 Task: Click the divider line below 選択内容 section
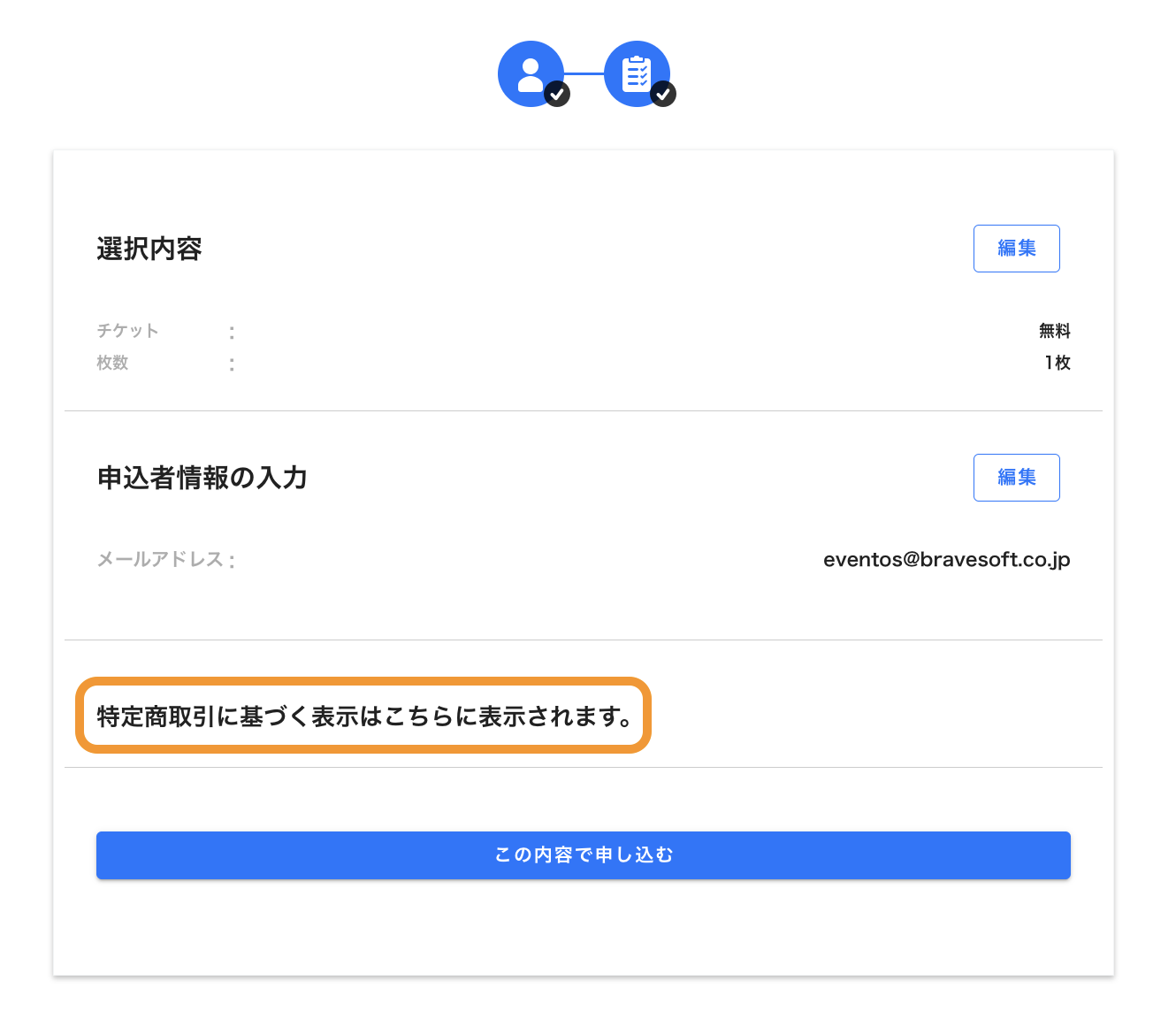584,410
